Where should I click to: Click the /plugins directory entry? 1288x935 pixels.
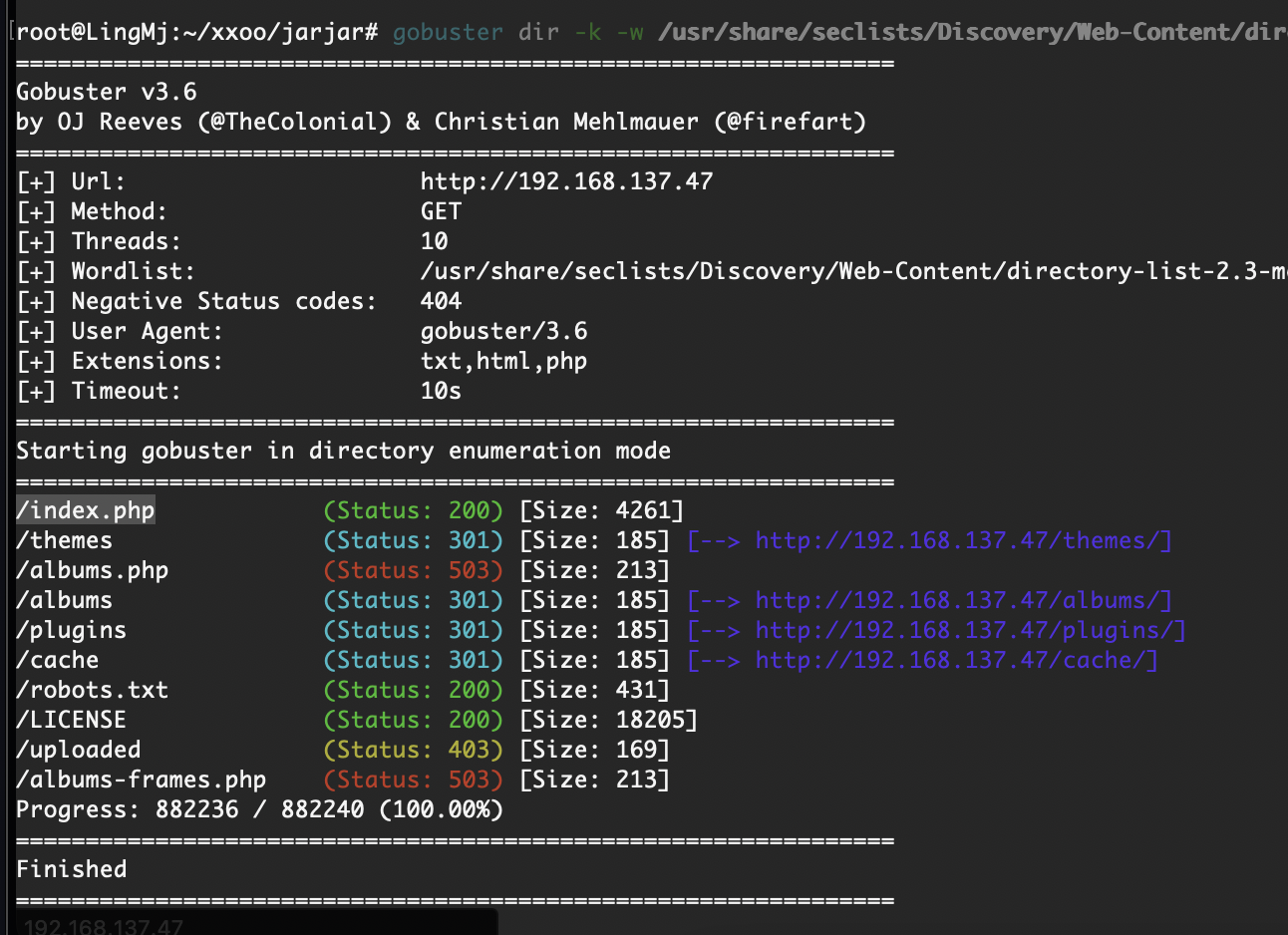tap(72, 630)
